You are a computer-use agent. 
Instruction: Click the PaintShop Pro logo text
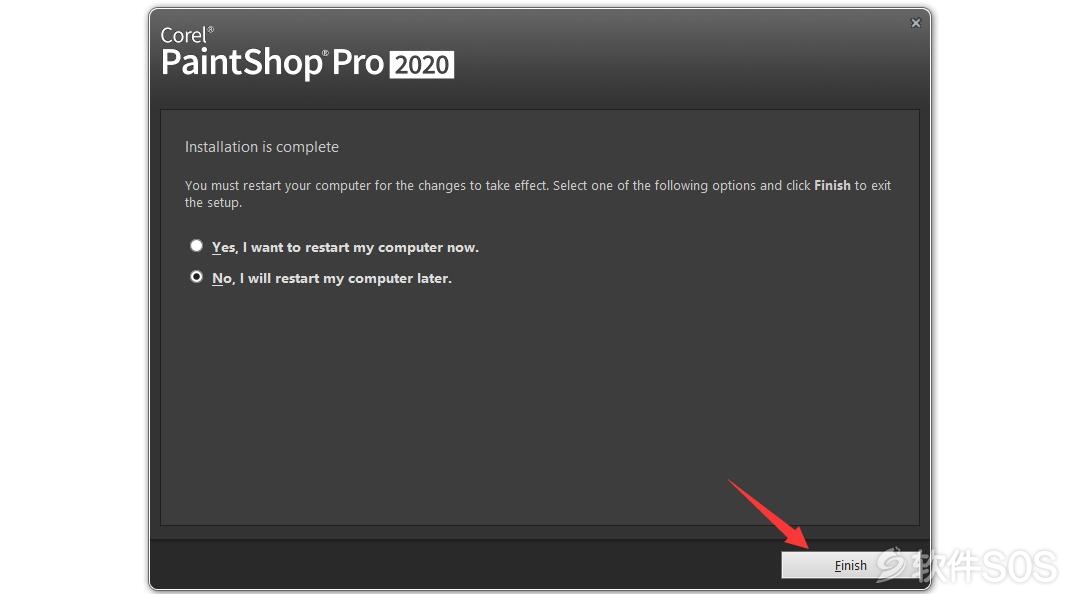pos(272,62)
